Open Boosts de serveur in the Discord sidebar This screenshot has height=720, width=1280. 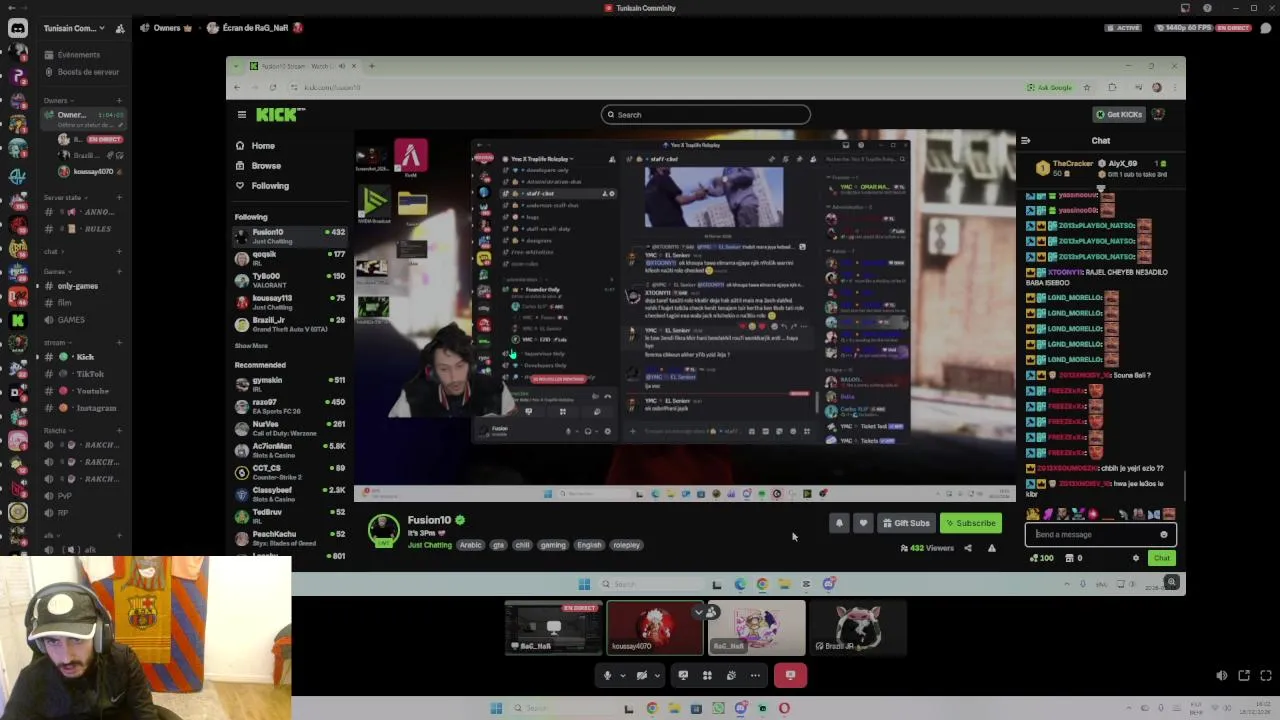click(88, 72)
